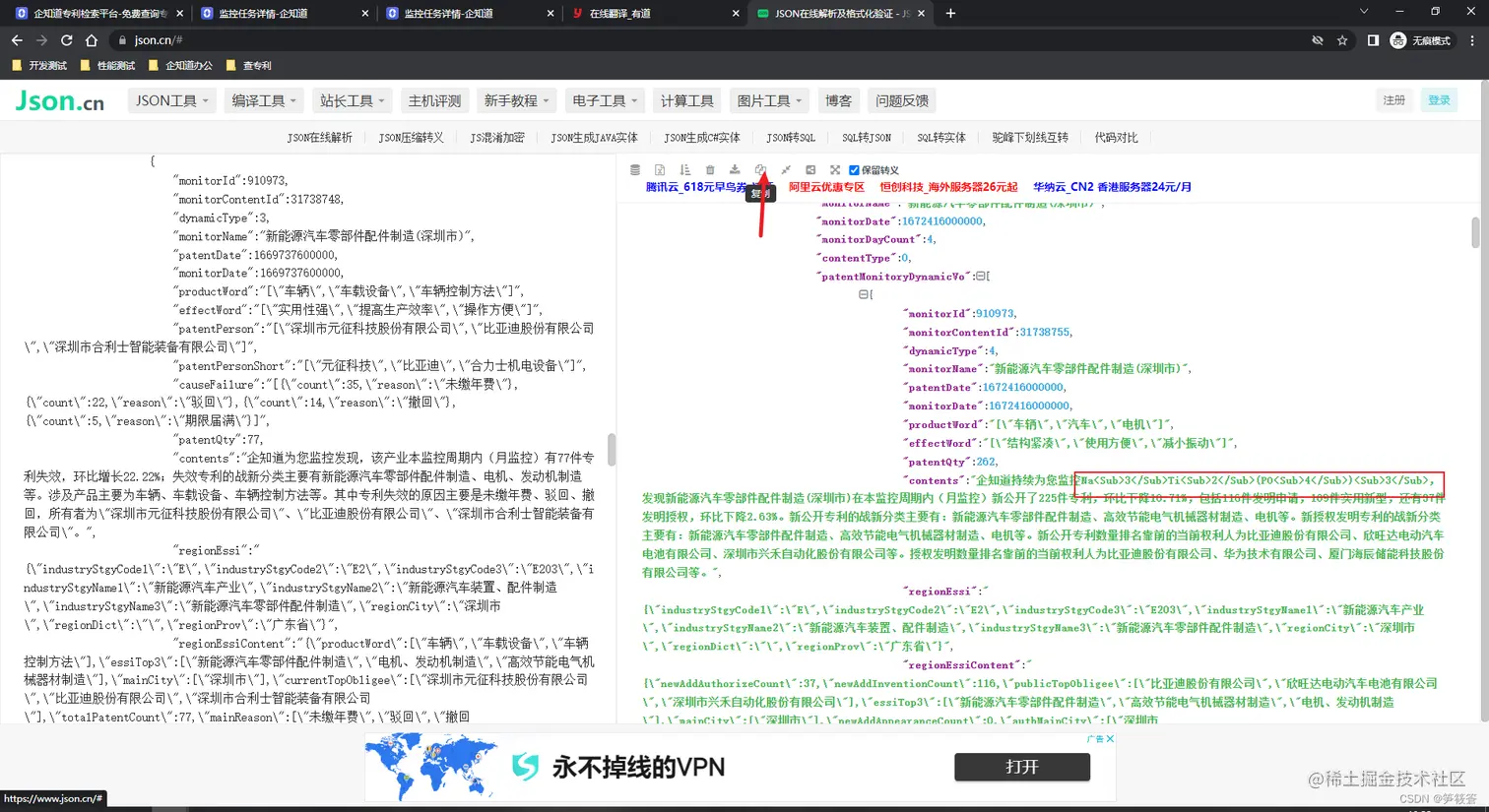
Task: Open the 图片工具 dropdown menu
Action: click(x=770, y=100)
